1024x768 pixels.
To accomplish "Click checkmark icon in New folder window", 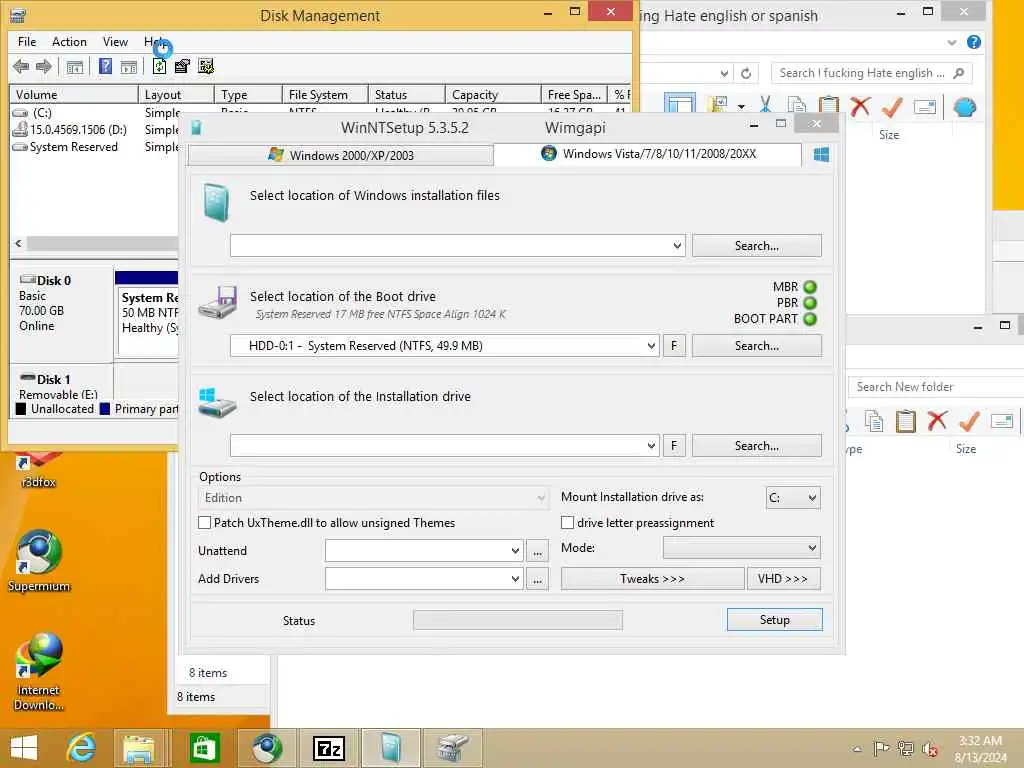I will click(969, 421).
